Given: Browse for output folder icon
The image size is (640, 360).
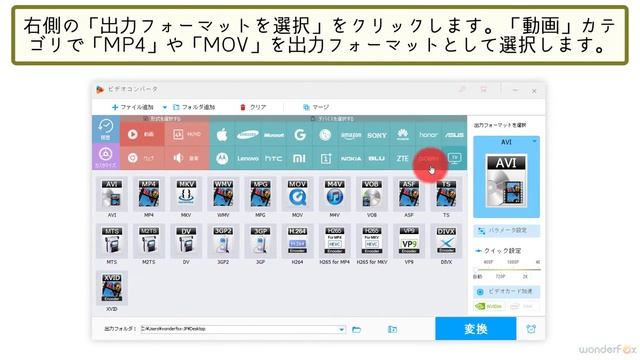Looking at the screenshot, I should (356, 329).
